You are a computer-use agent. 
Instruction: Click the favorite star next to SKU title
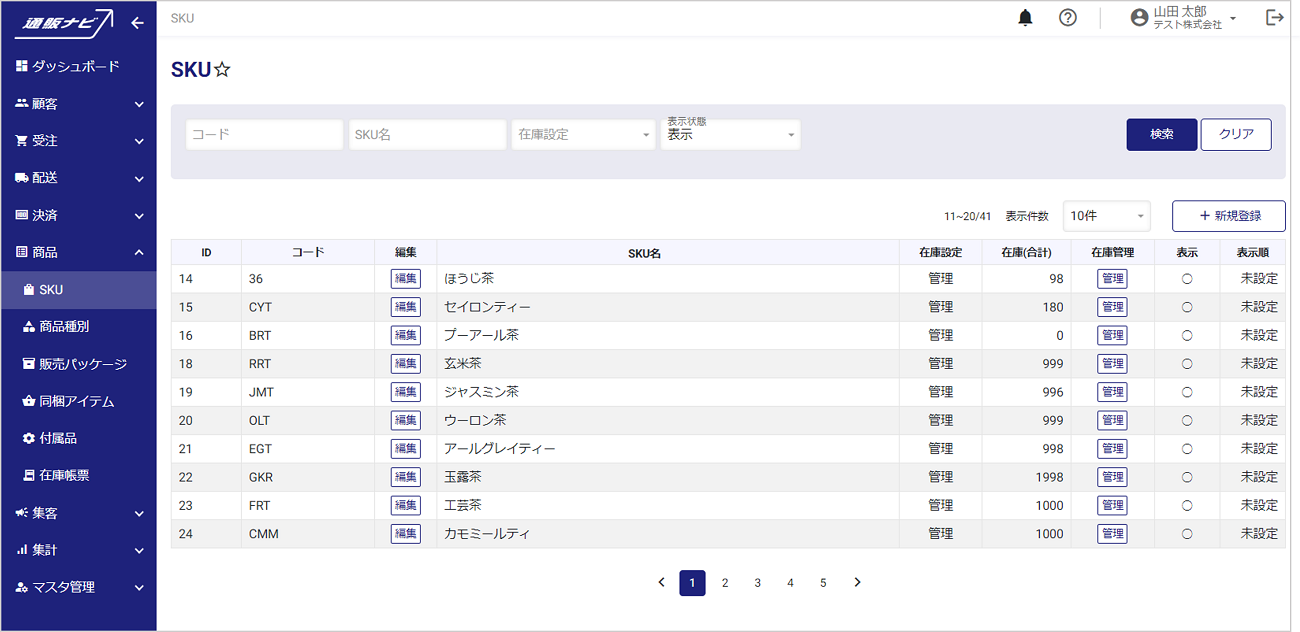point(223,70)
